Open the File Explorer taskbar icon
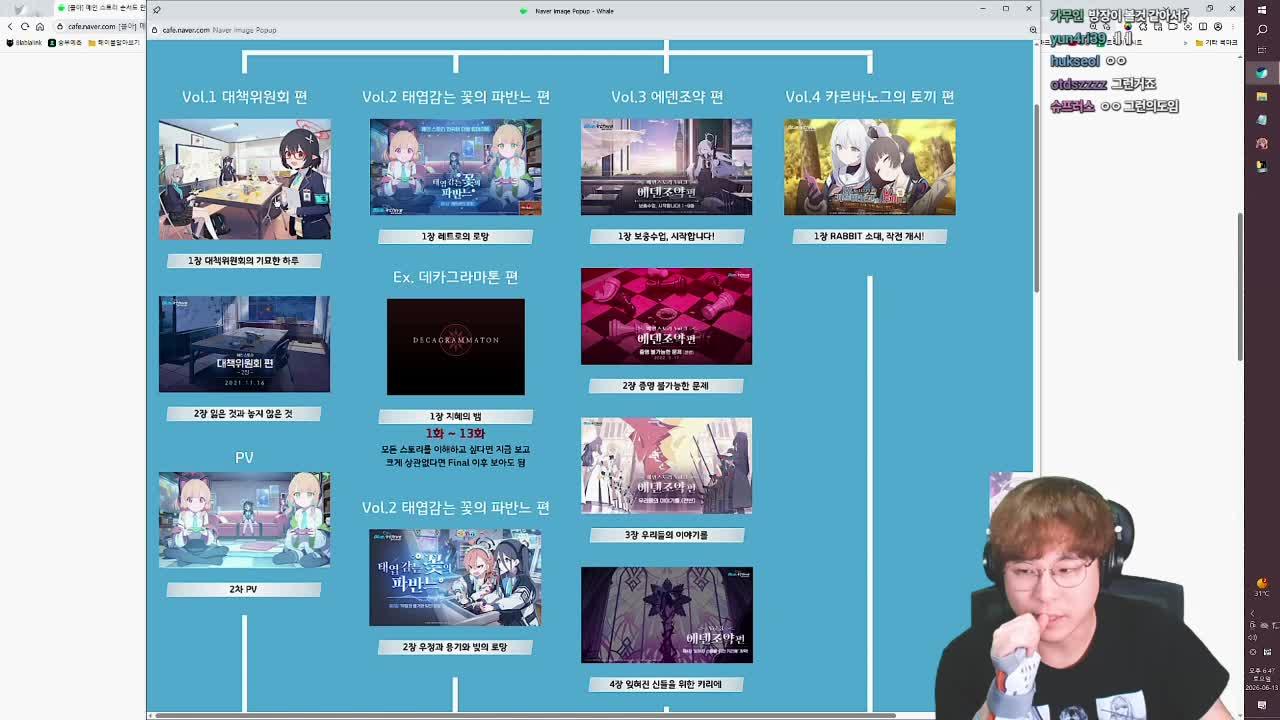Image resolution: width=1280 pixels, height=720 pixels. click(x=1262, y=97)
